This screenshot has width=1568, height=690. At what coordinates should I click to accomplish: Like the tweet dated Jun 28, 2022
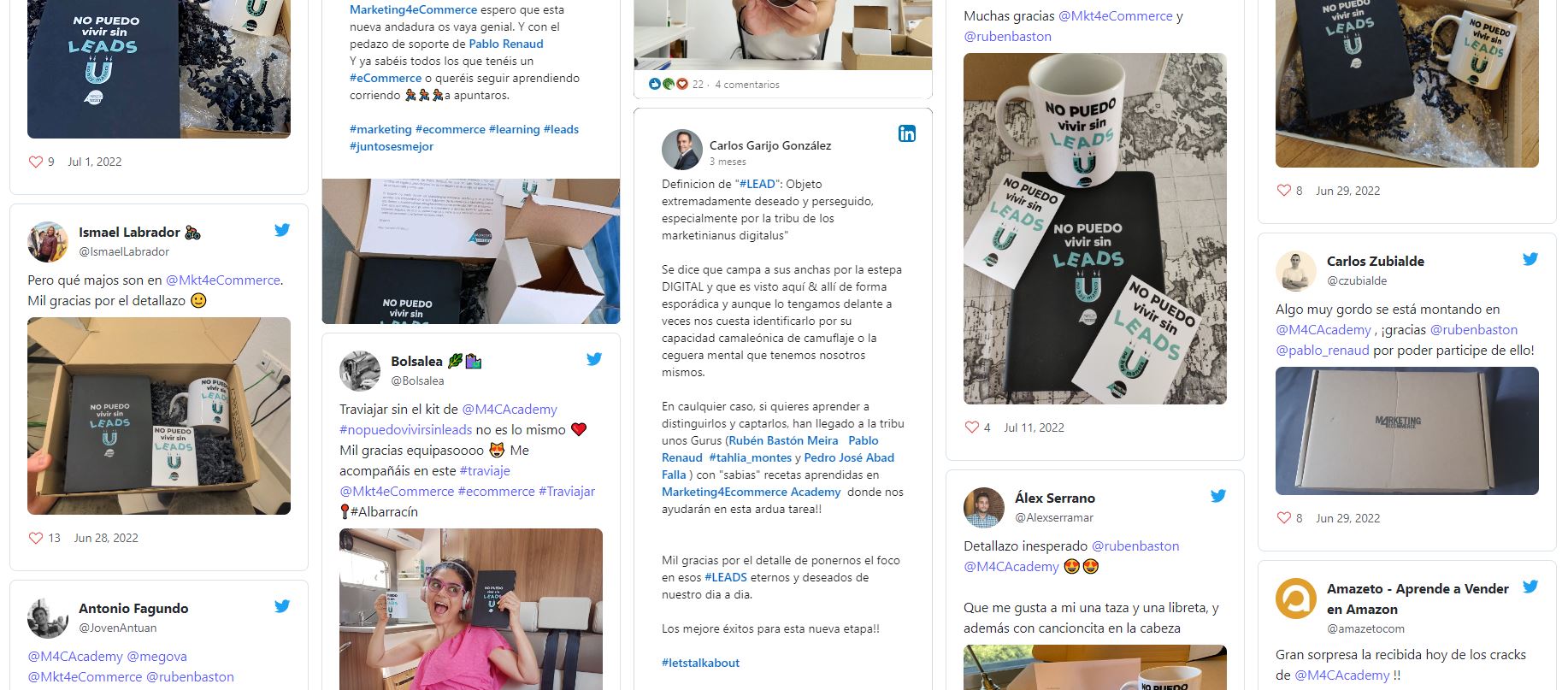36,538
